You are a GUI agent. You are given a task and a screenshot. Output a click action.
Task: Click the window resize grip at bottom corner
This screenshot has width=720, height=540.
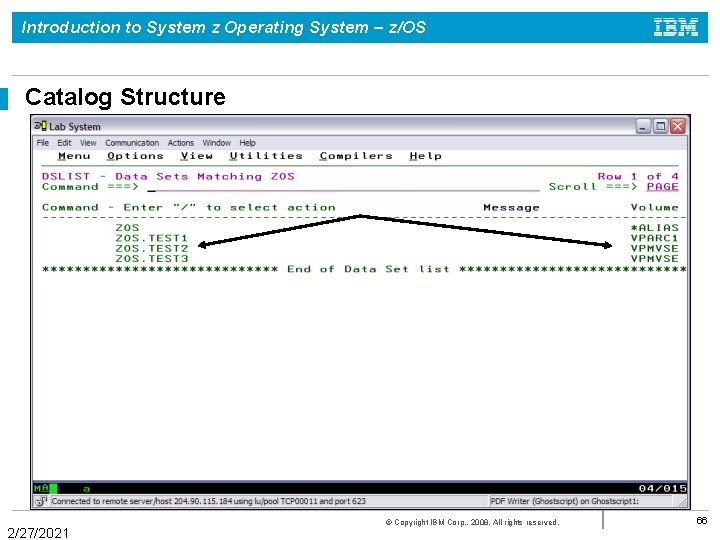(x=683, y=503)
